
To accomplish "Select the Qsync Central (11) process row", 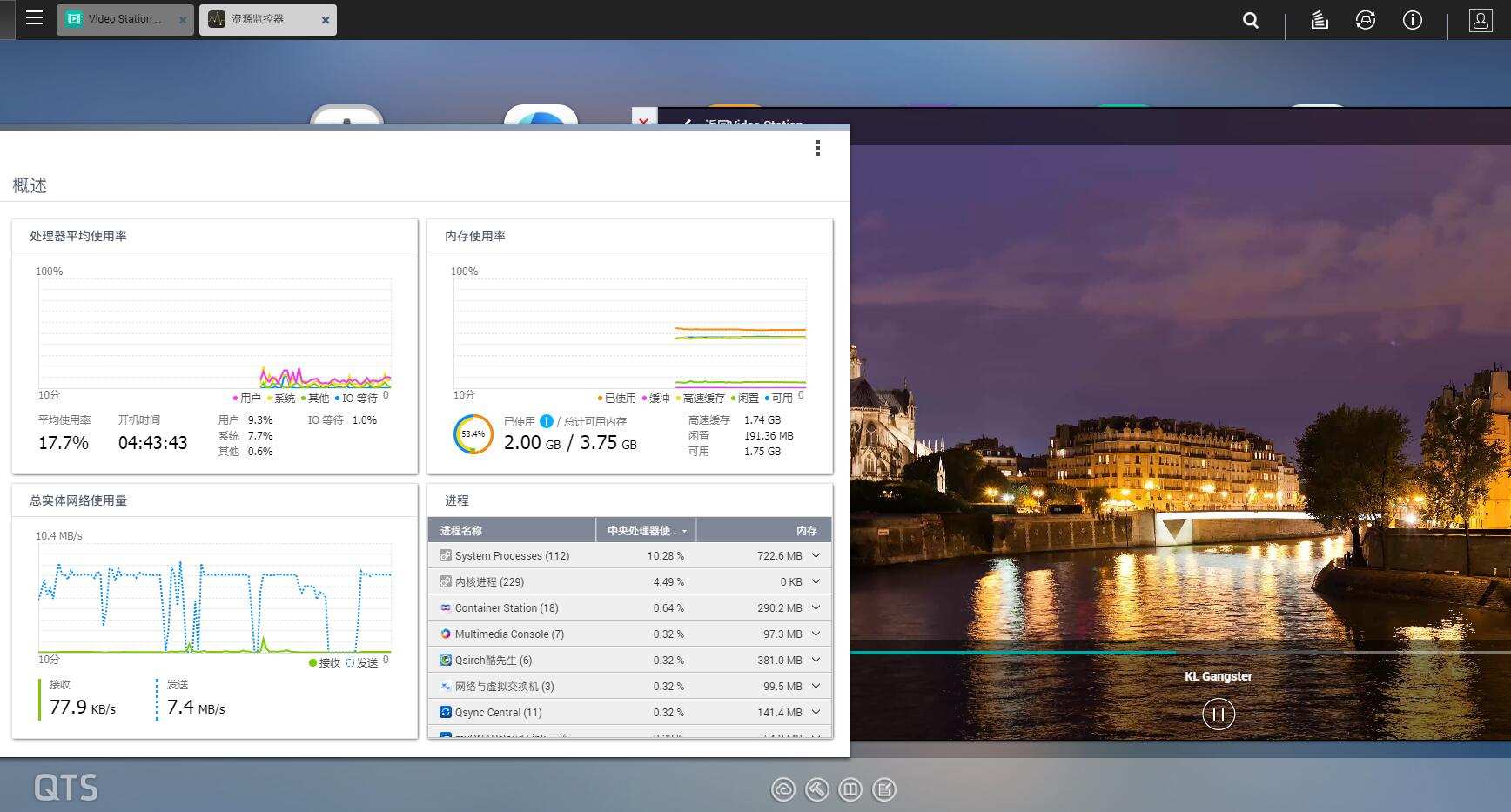I will coord(609,712).
